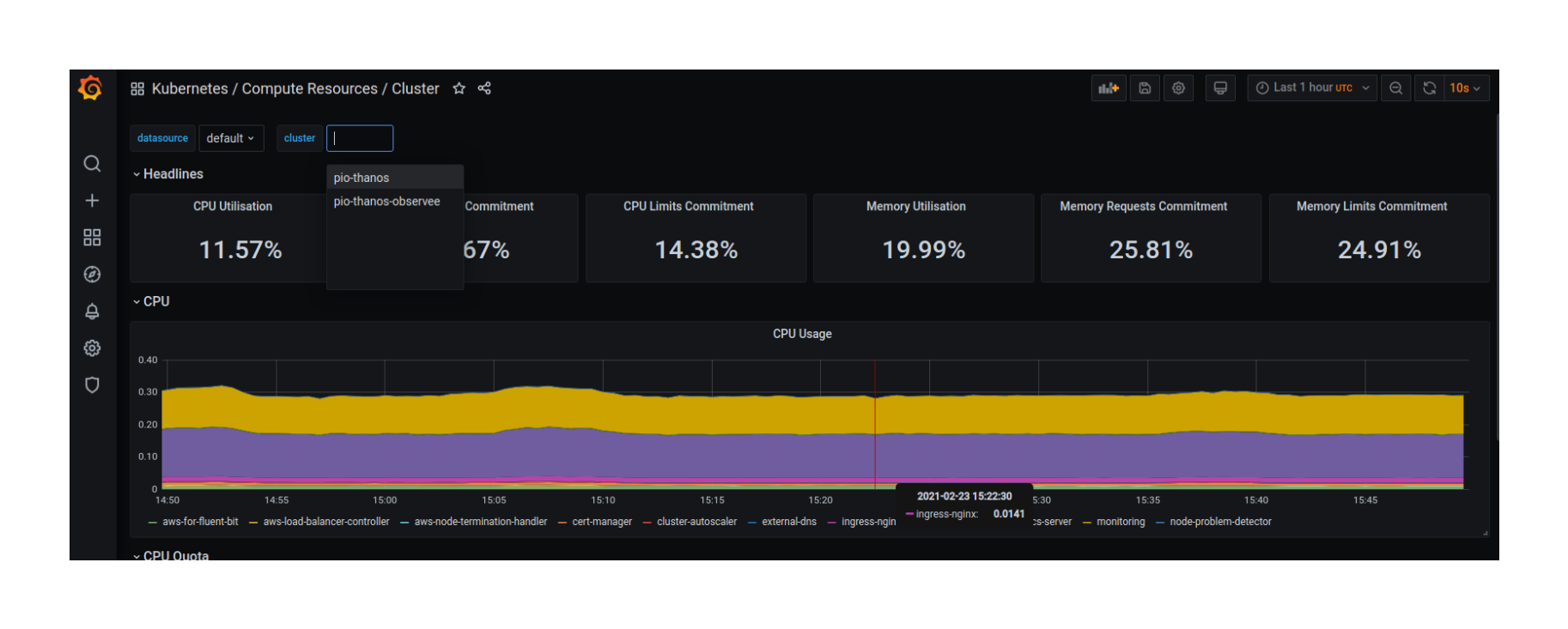Focus the cluster filter input field

[x=360, y=138]
